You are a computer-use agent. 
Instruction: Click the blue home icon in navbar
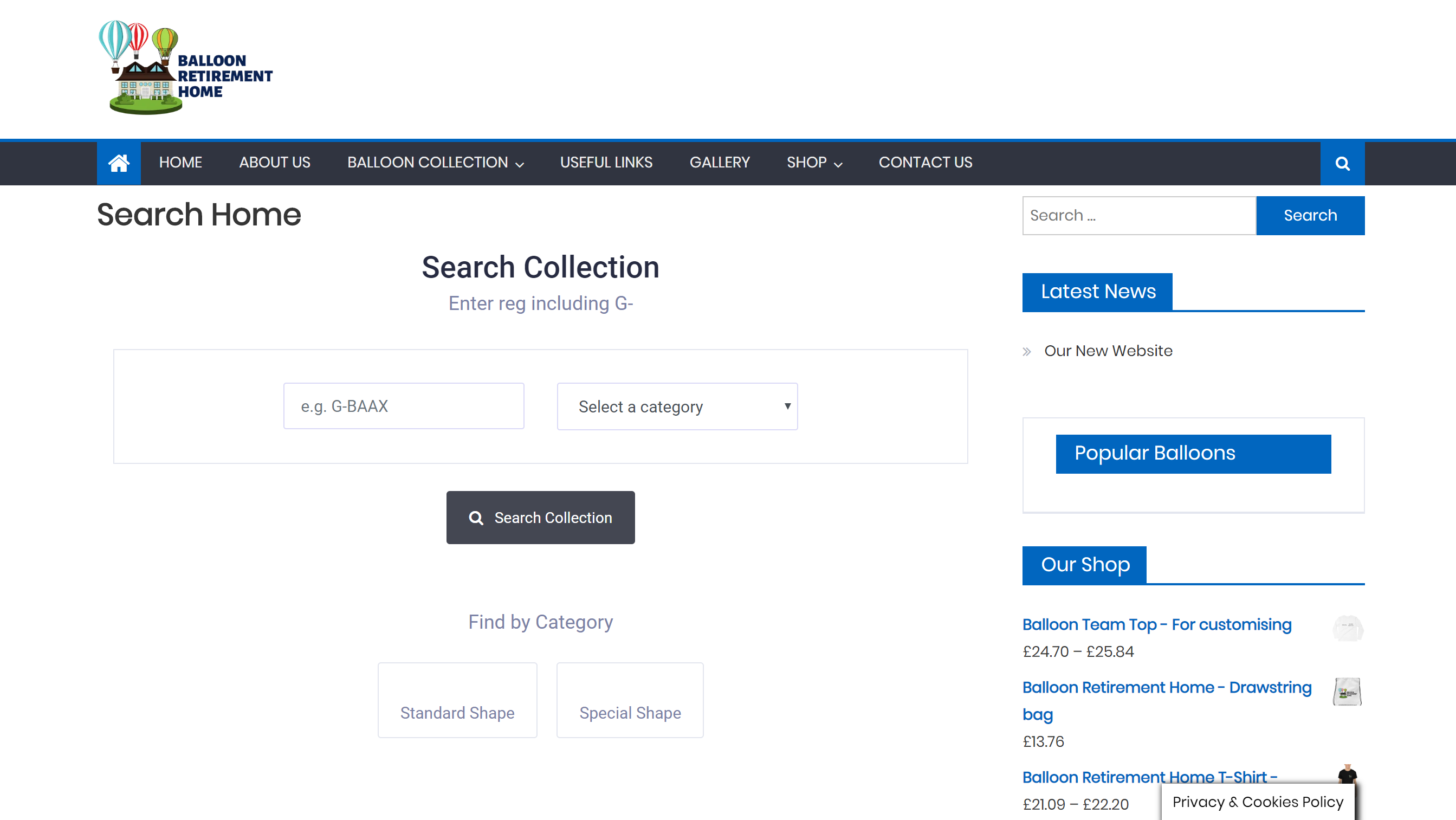(119, 164)
